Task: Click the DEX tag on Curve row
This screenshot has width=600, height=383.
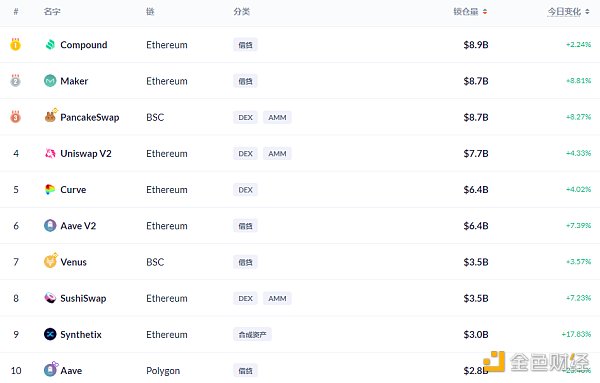Action: tap(245, 190)
